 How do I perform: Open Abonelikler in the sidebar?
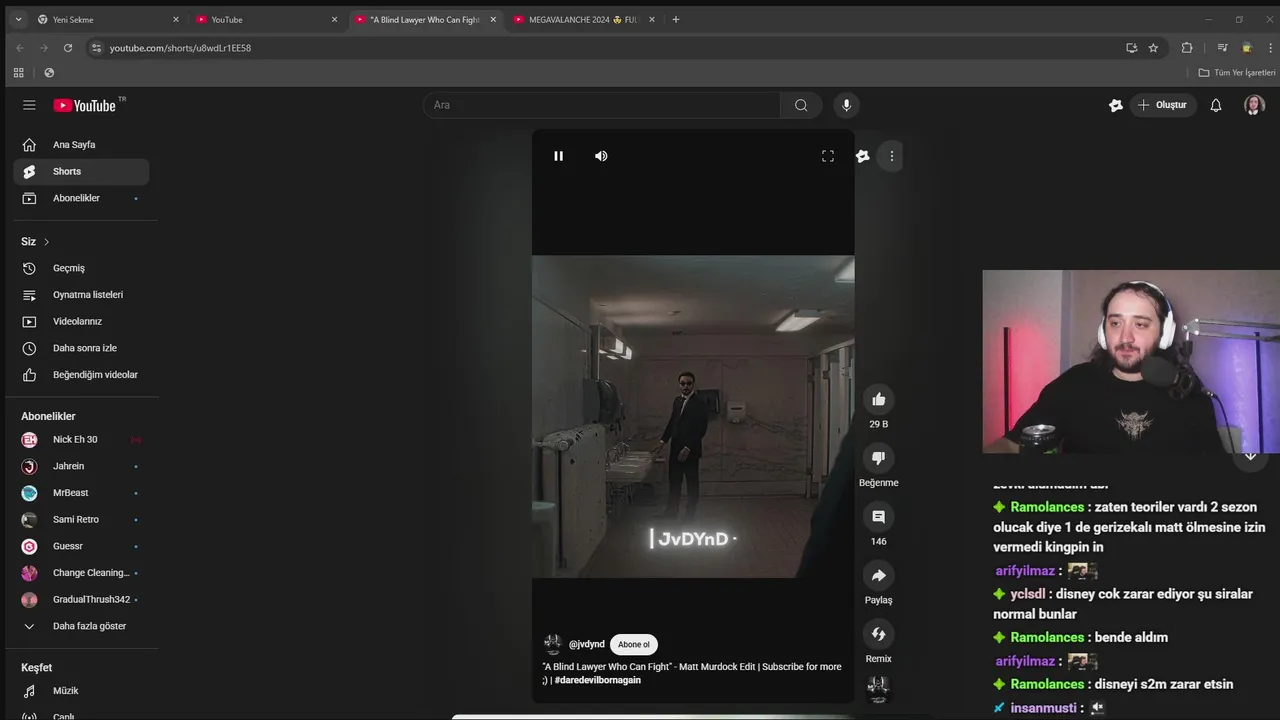point(81,198)
